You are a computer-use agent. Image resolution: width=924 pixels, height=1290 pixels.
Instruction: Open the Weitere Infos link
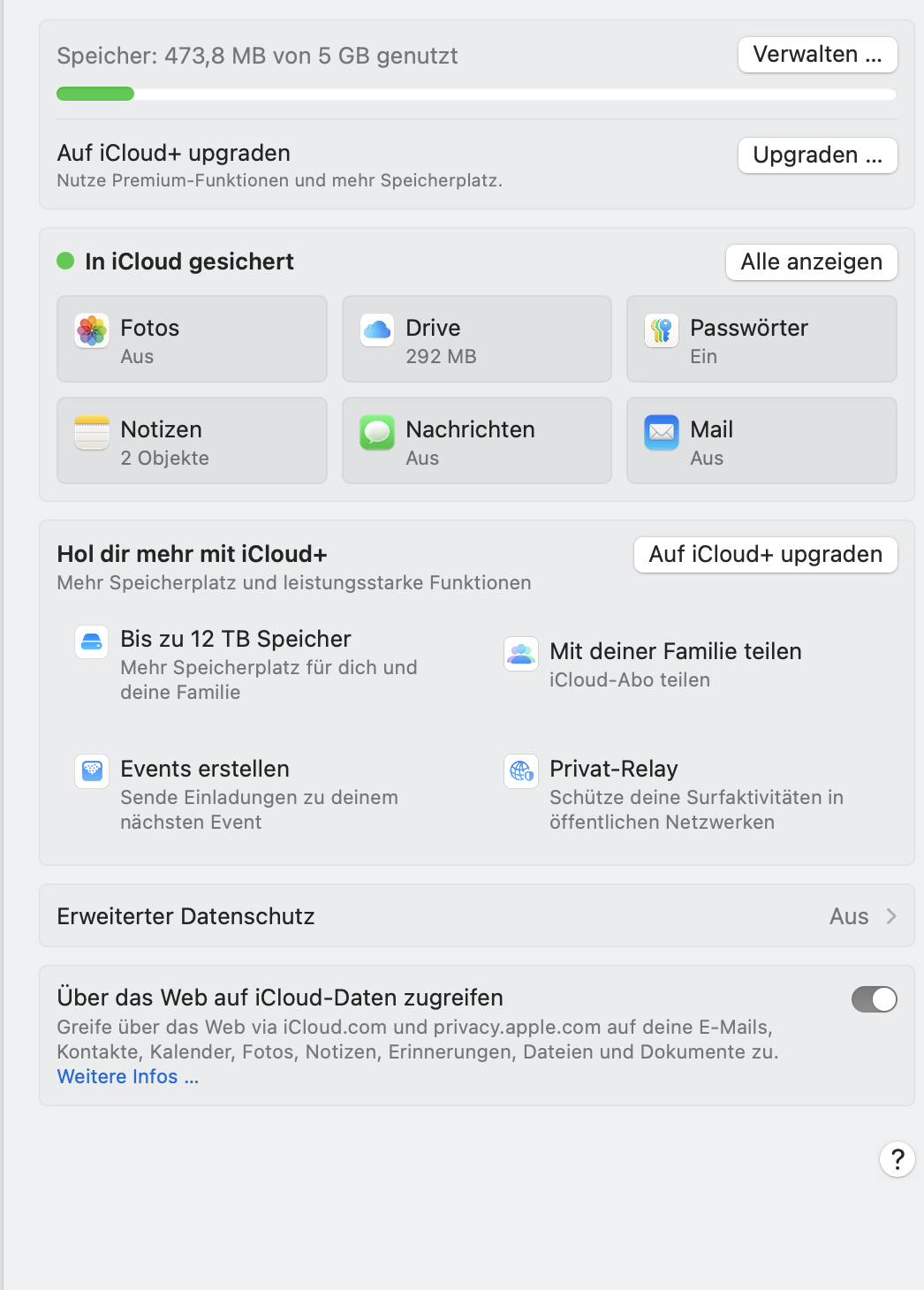point(128,1077)
